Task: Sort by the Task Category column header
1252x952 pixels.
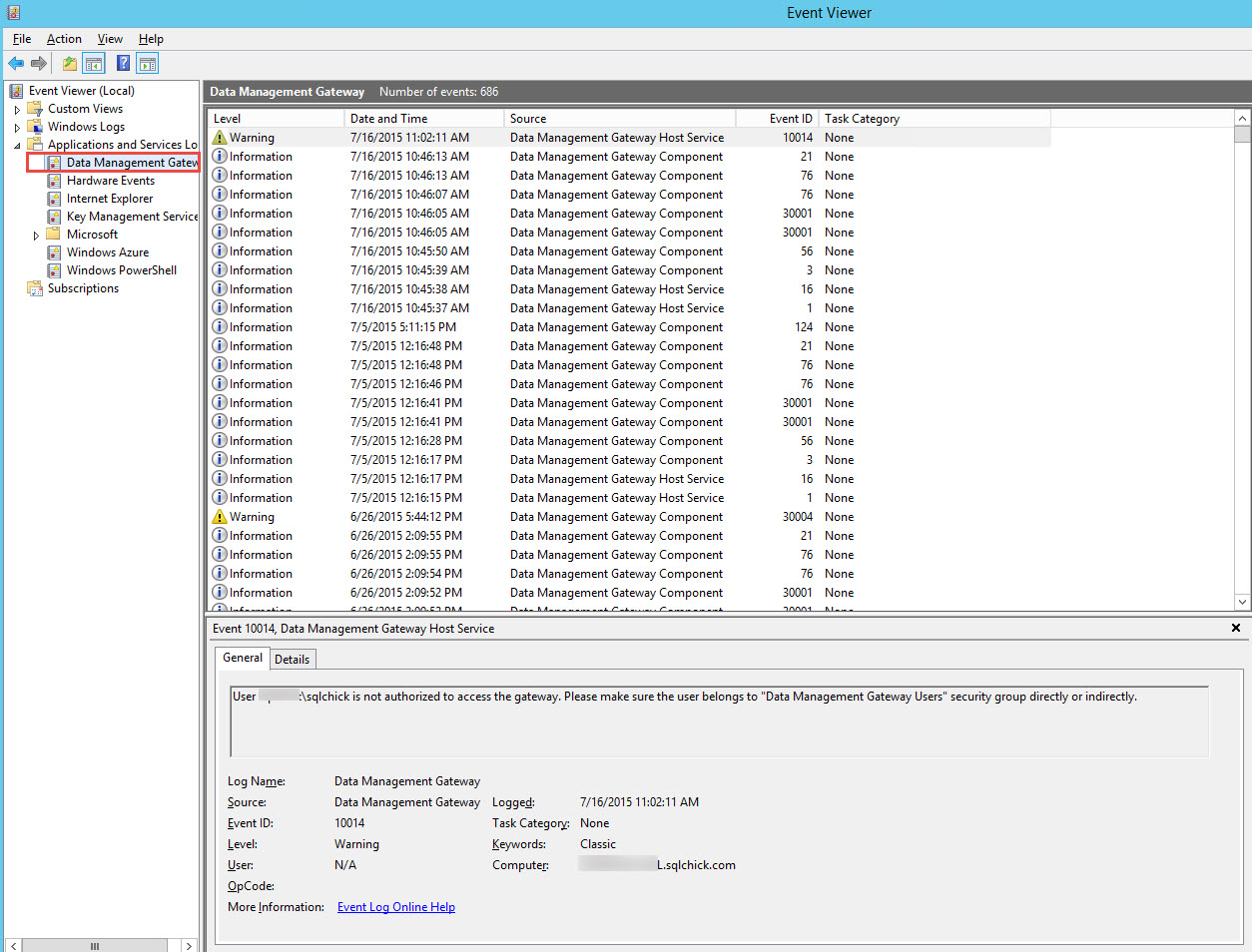Action: (935, 119)
